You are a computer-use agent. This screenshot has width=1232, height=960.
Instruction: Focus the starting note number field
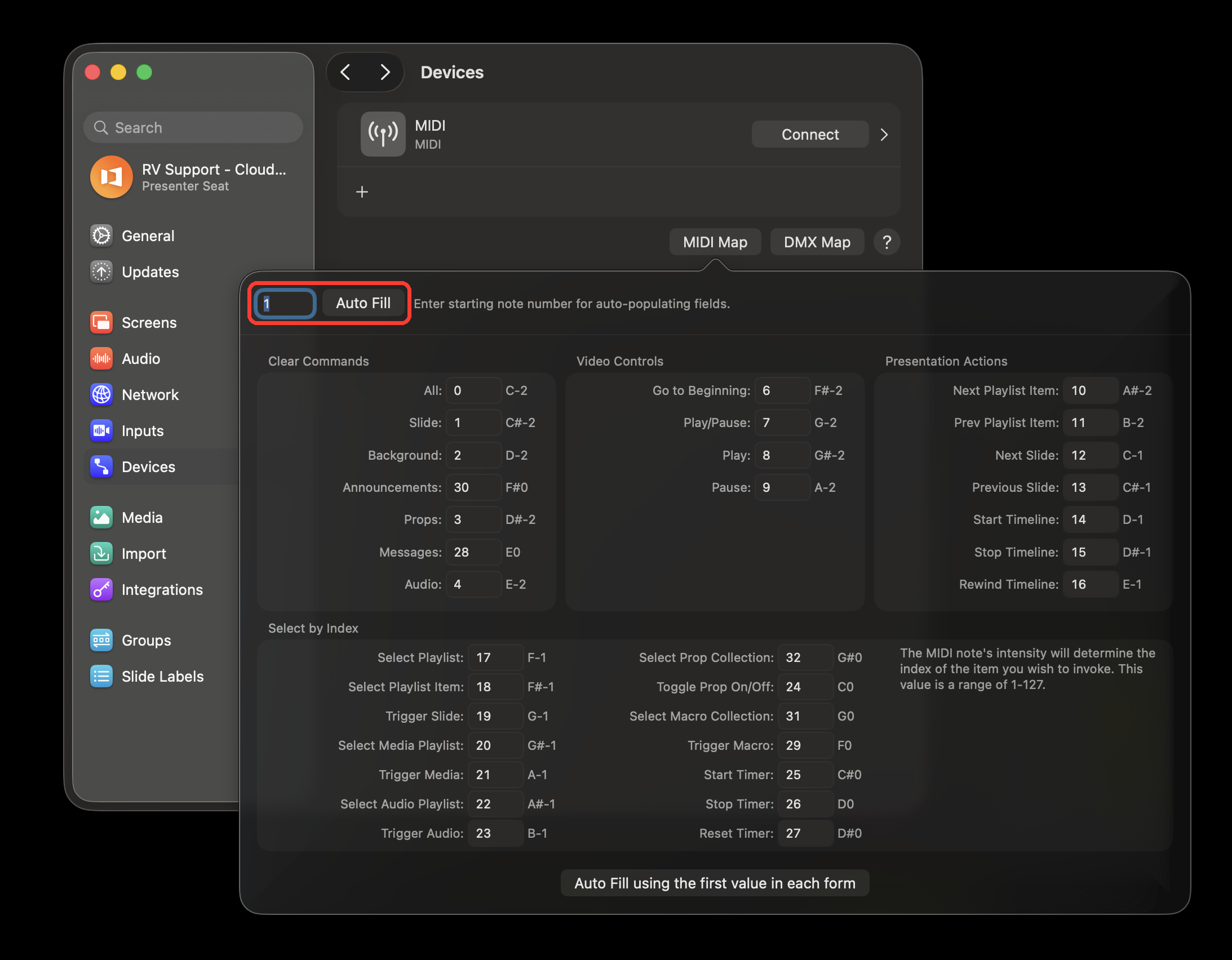(x=285, y=304)
